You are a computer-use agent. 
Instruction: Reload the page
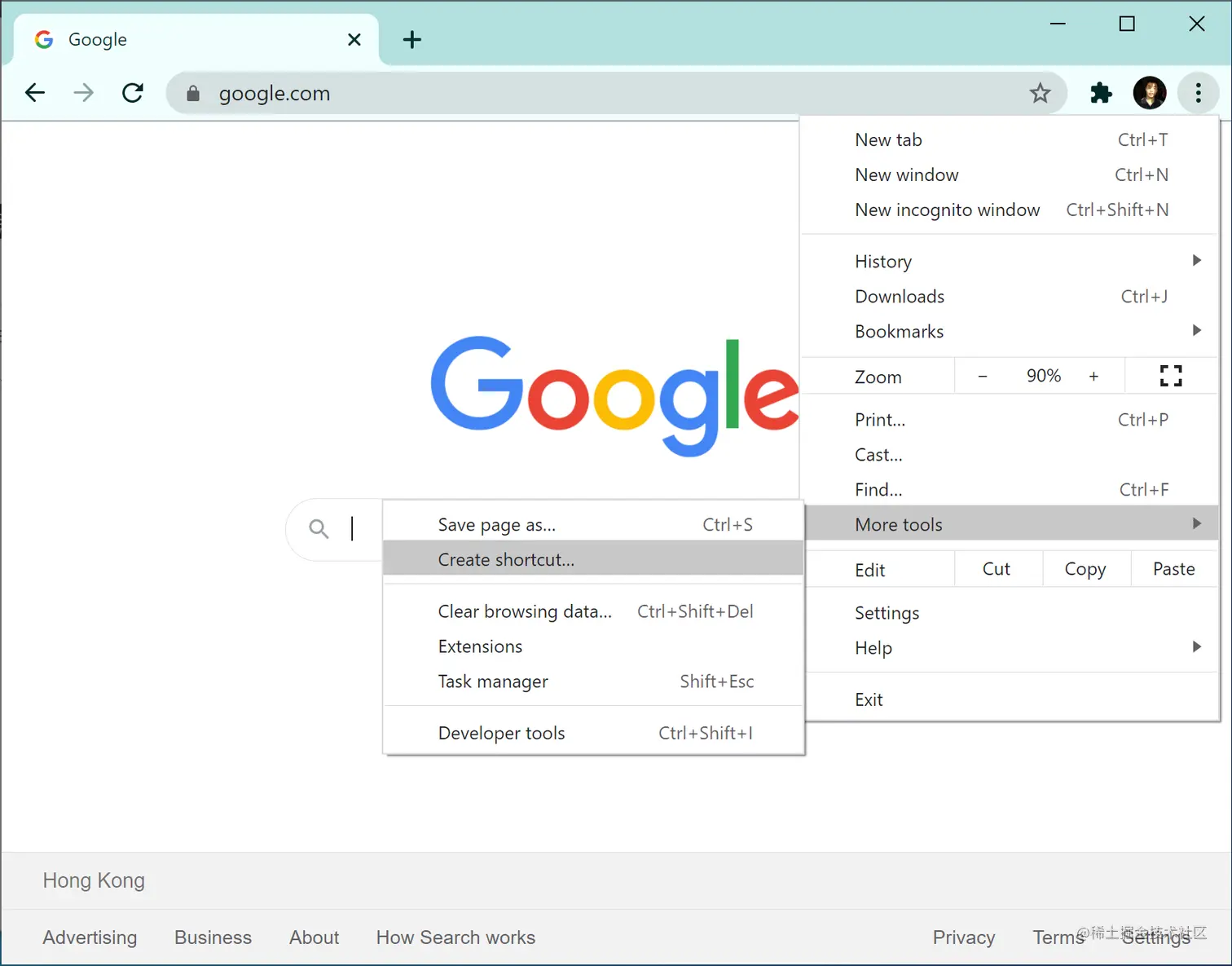click(x=133, y=93)
